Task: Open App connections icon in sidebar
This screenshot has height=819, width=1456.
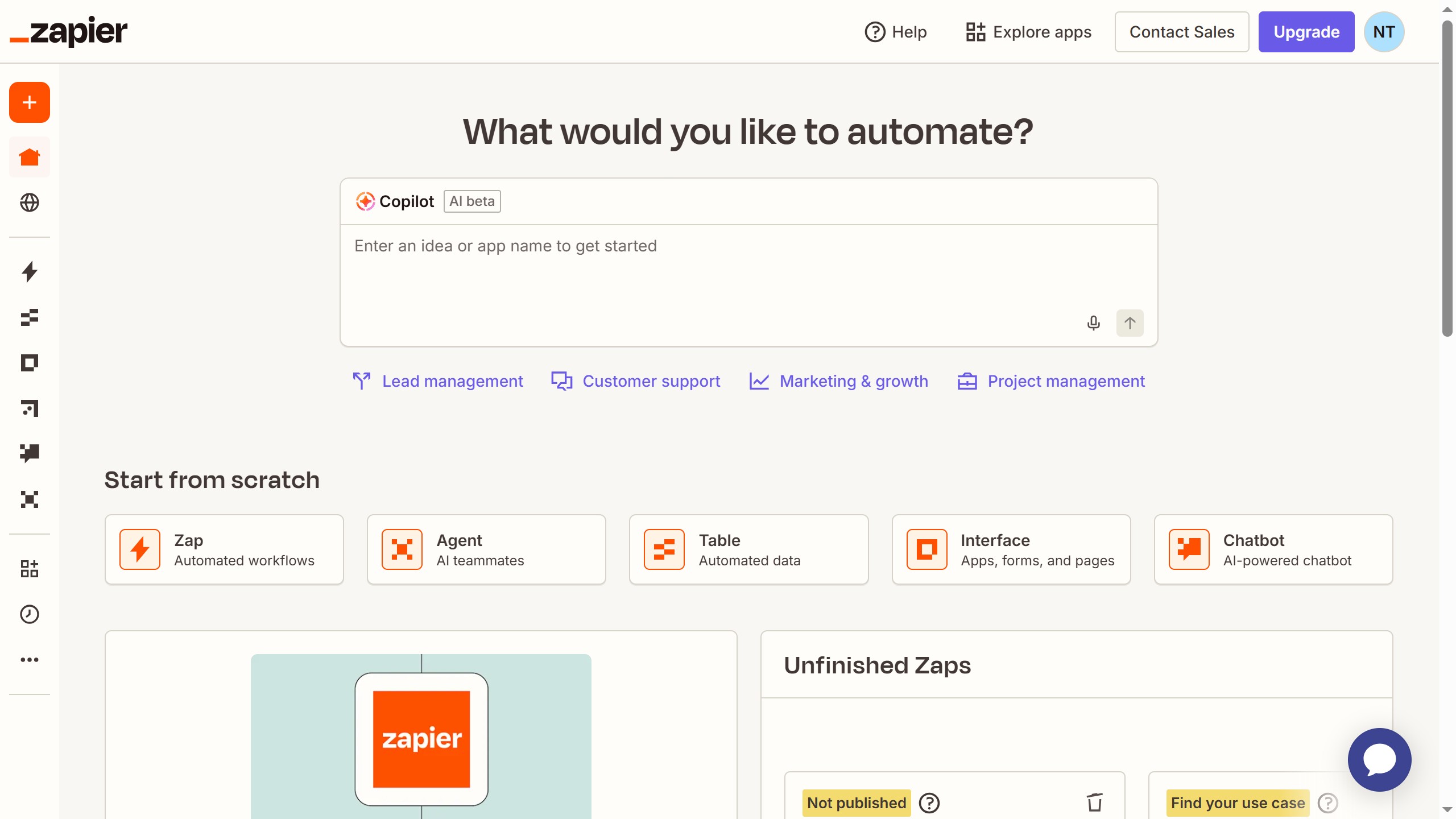Action: [30, 569]
